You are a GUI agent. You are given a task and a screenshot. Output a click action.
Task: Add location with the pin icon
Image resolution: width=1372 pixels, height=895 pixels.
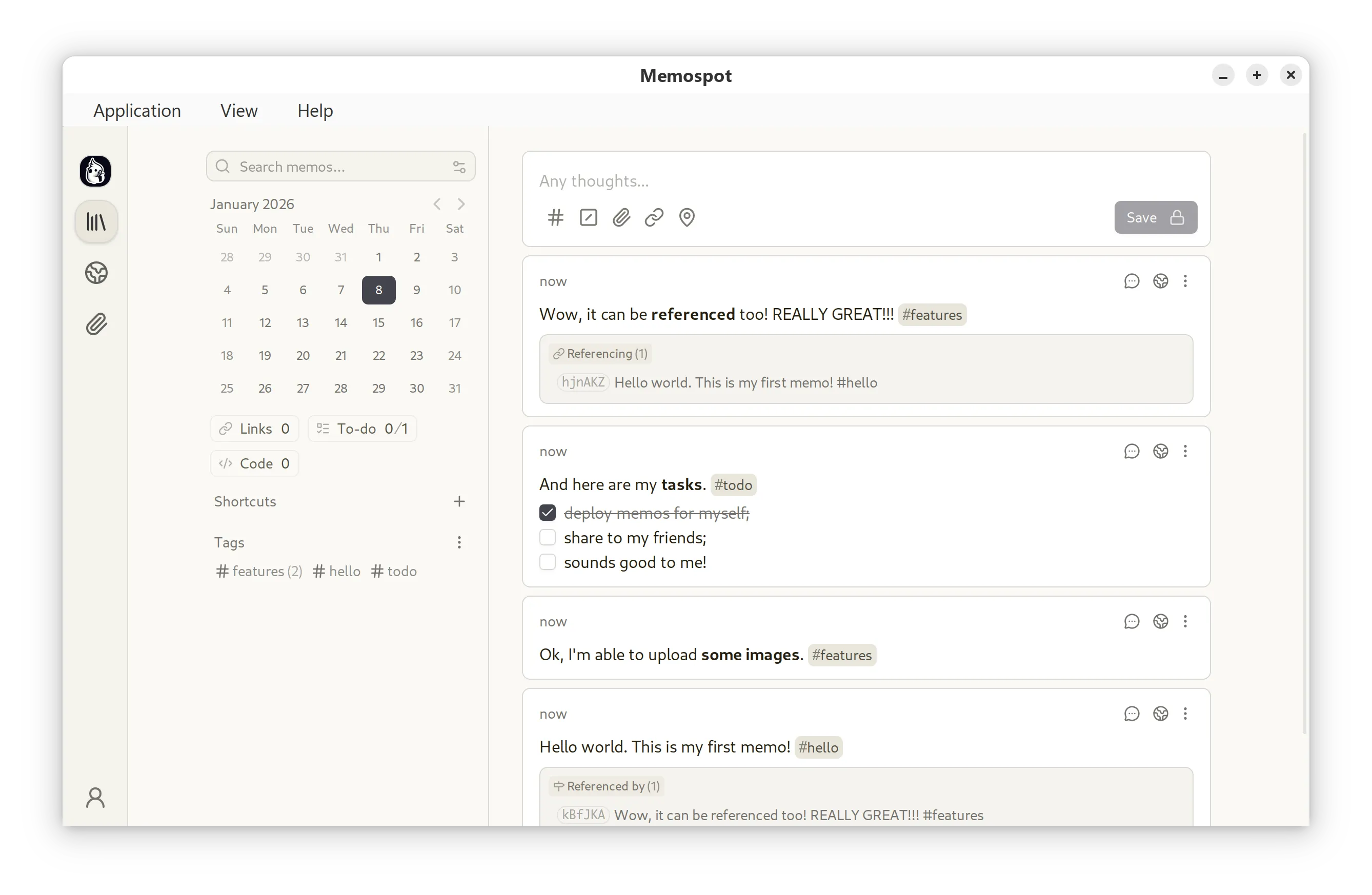click(687, 217)
